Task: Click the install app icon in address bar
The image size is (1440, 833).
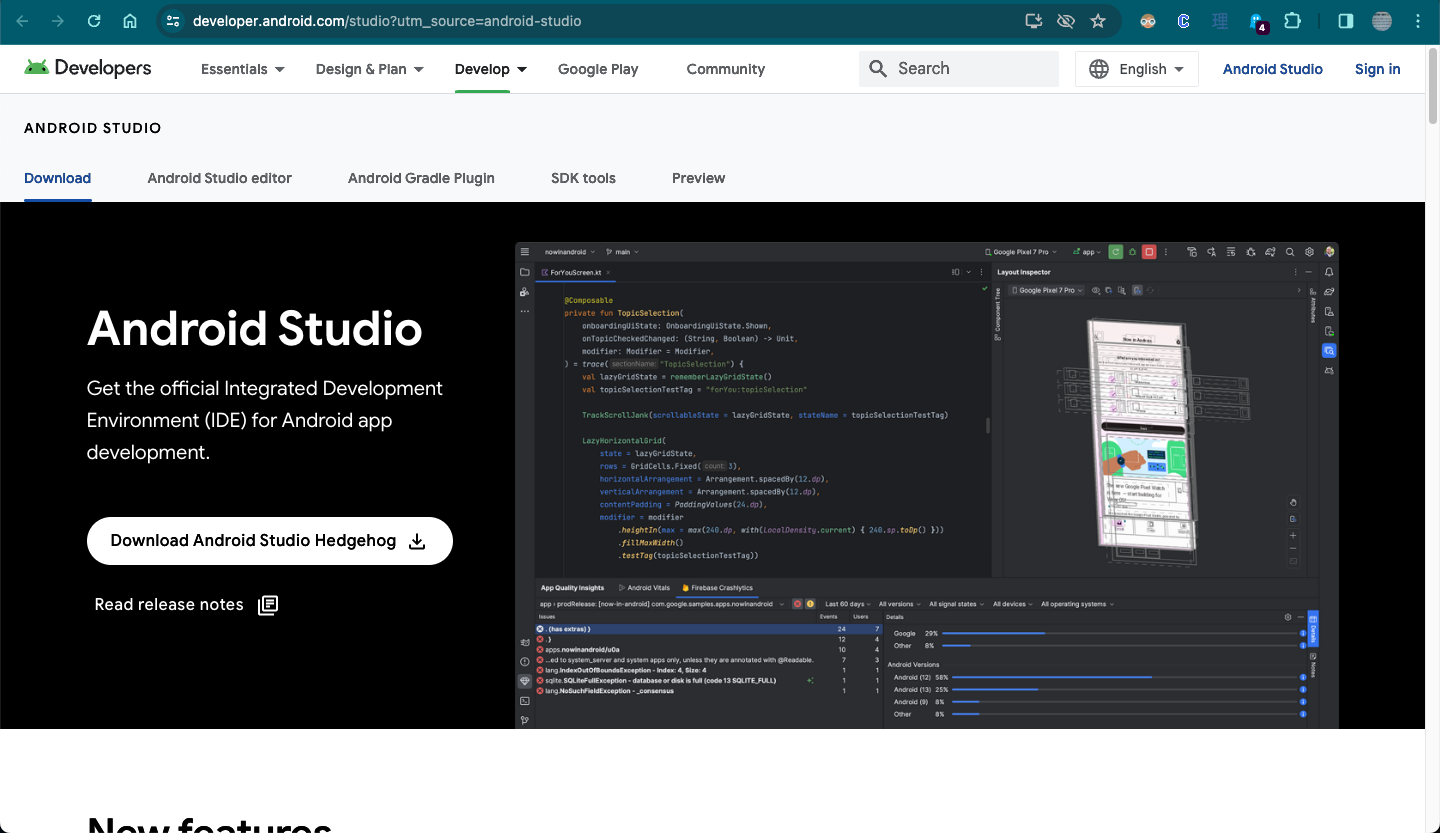Action: click(x=1034, y=21)
